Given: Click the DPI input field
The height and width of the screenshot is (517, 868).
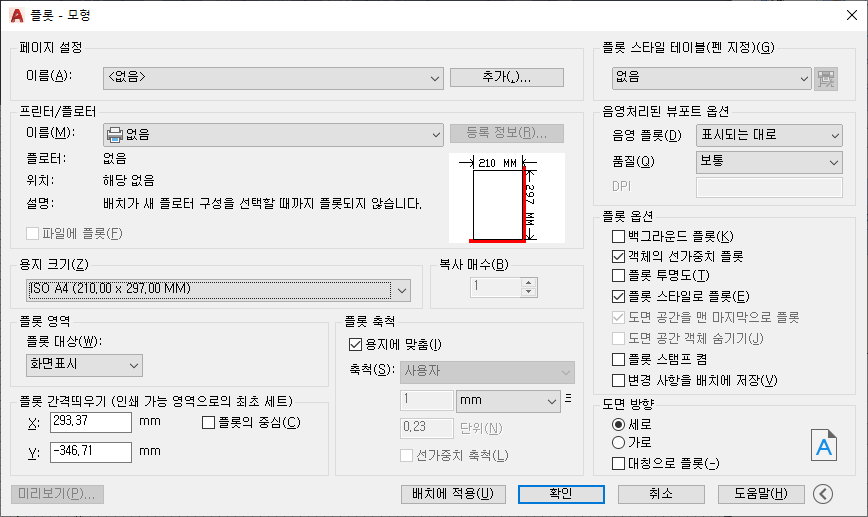Looking at the screenshot, I should pyautogui.click(x=769, y=187).
